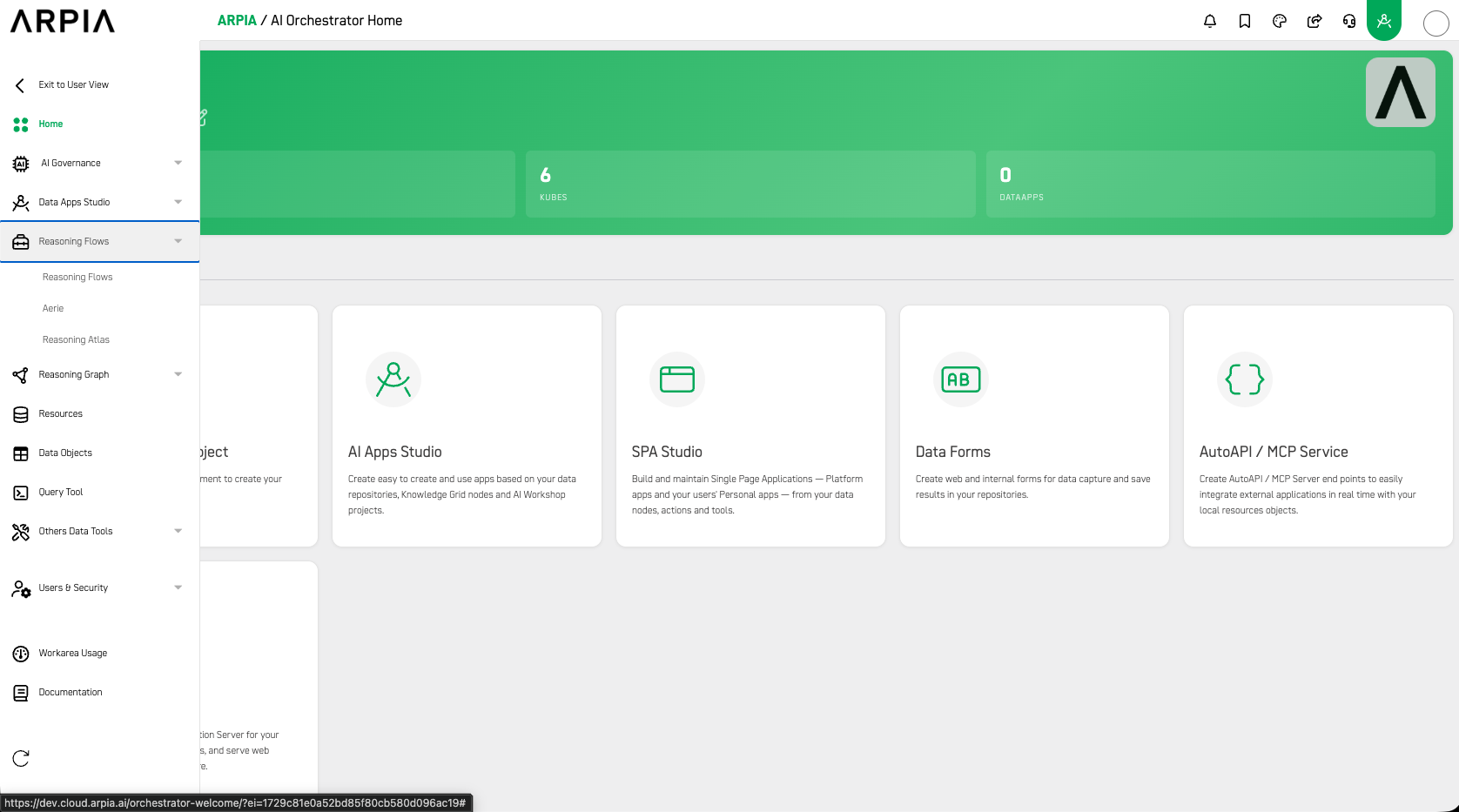The width and height of the screenshot is (1459, 812).
Task: Open the Data Forms card title
Action: tap(953, 453)
